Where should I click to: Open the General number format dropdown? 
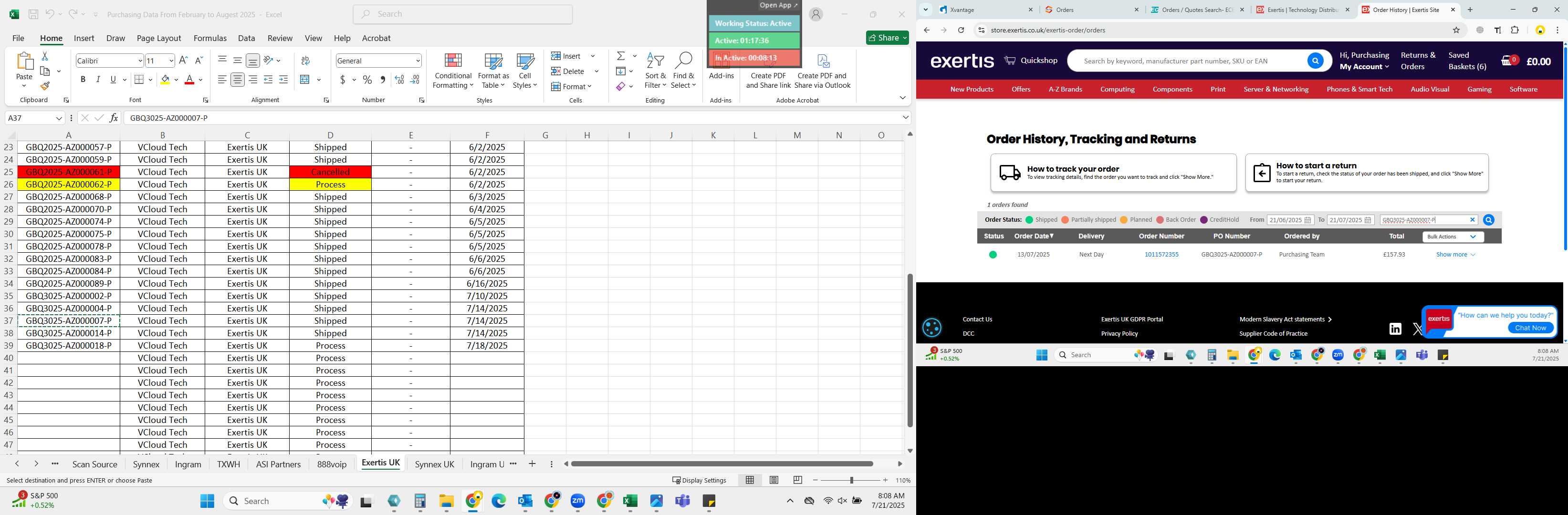(x=418, y=61)
